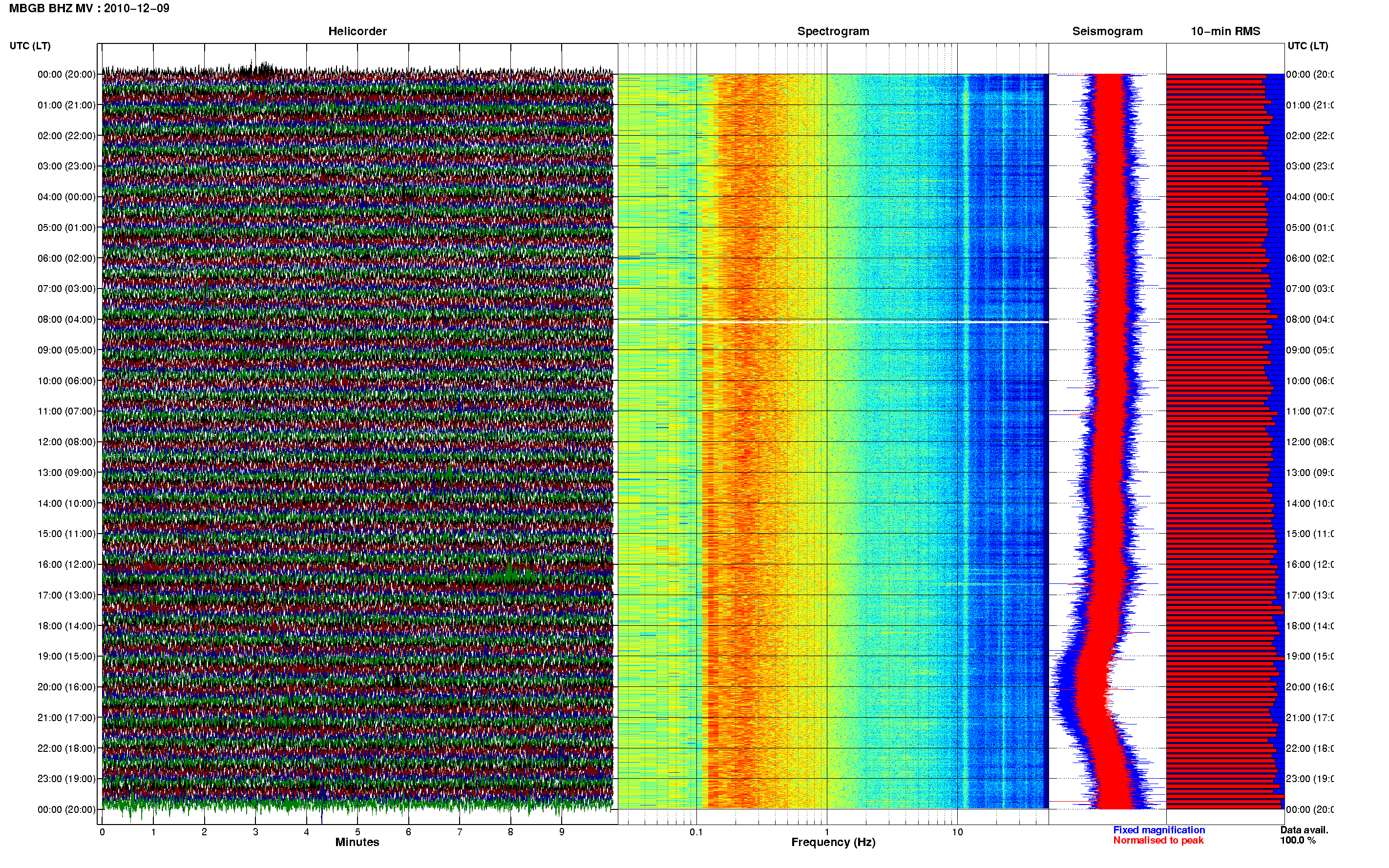Screen dimensions: 1389x868
Task: Select the left "23:00 (19:00)" time label
Action: 66,779
